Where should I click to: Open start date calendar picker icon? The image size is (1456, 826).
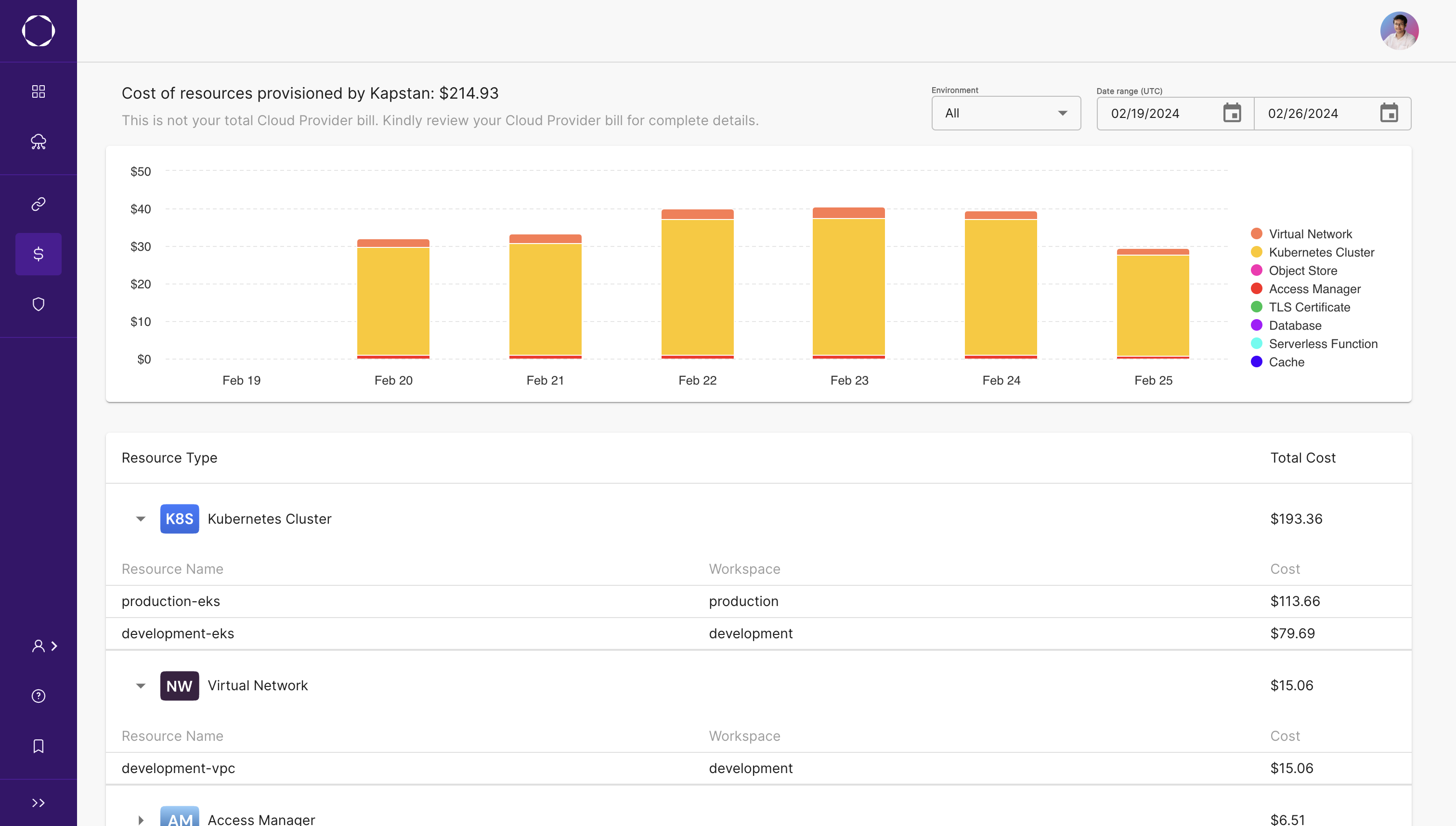click(1232, 113)
